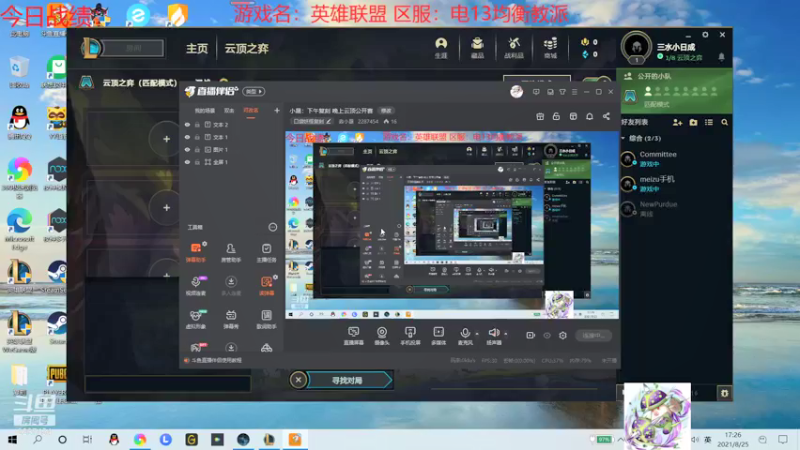Open streaming settings gear icon
This screenshot has width=800, height=450.
coord(563,336)
